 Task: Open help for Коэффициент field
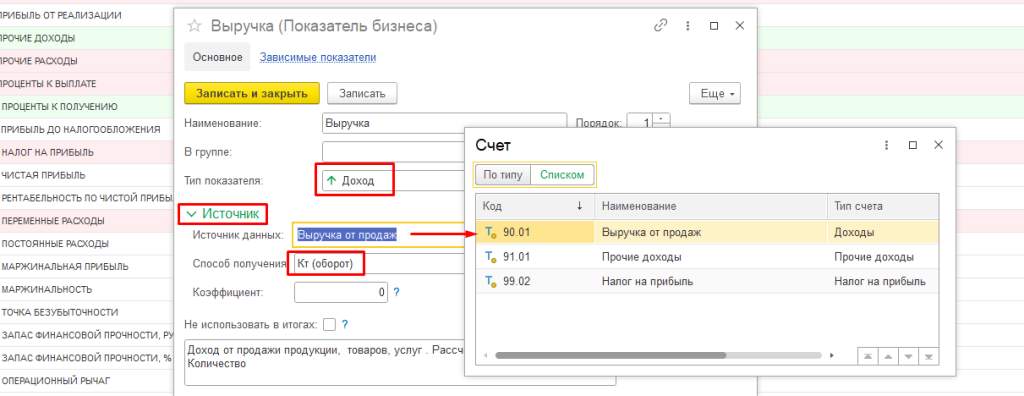(x=396, y=292)
